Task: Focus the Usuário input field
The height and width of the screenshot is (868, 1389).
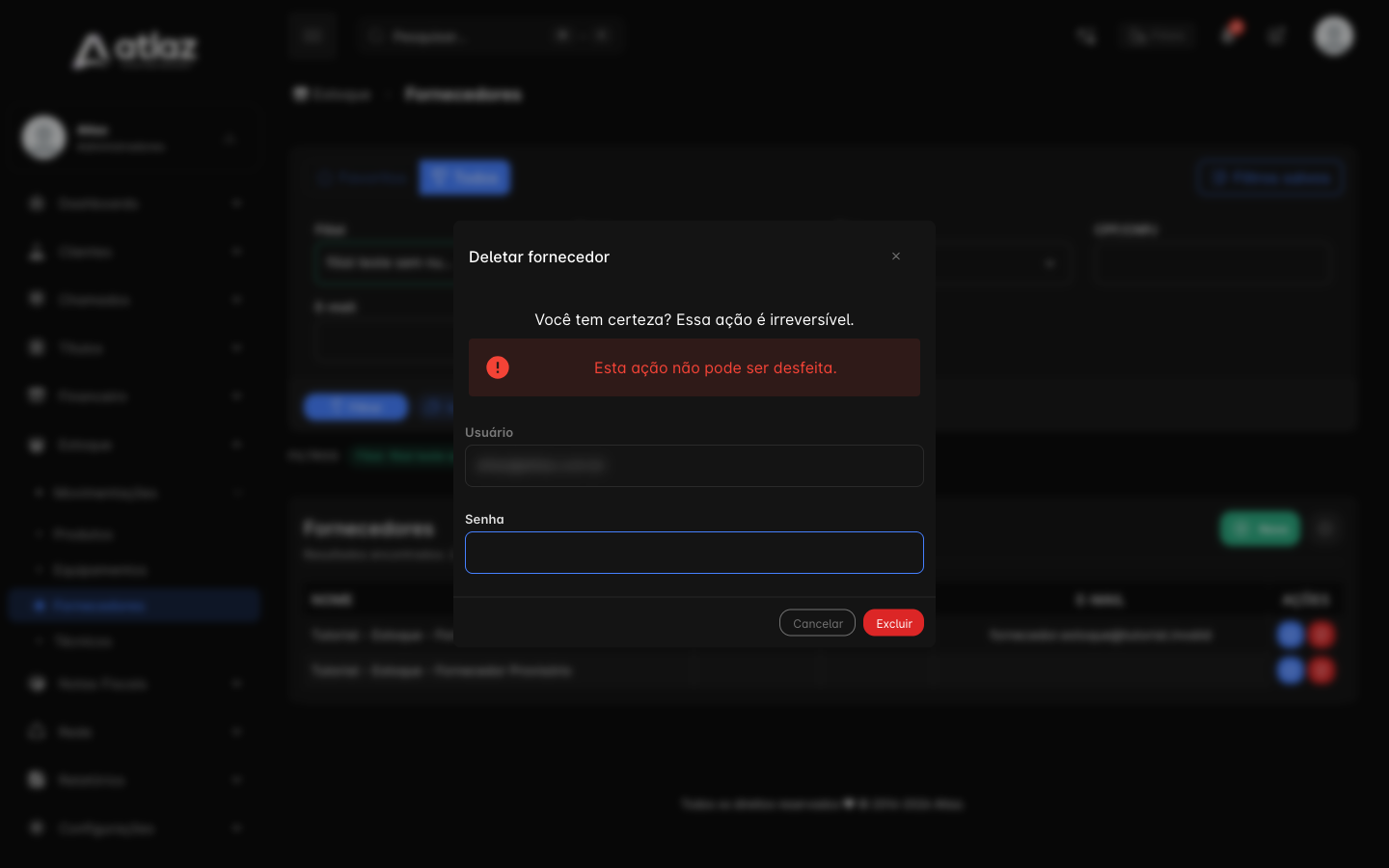Action: (x=694, y=466)
